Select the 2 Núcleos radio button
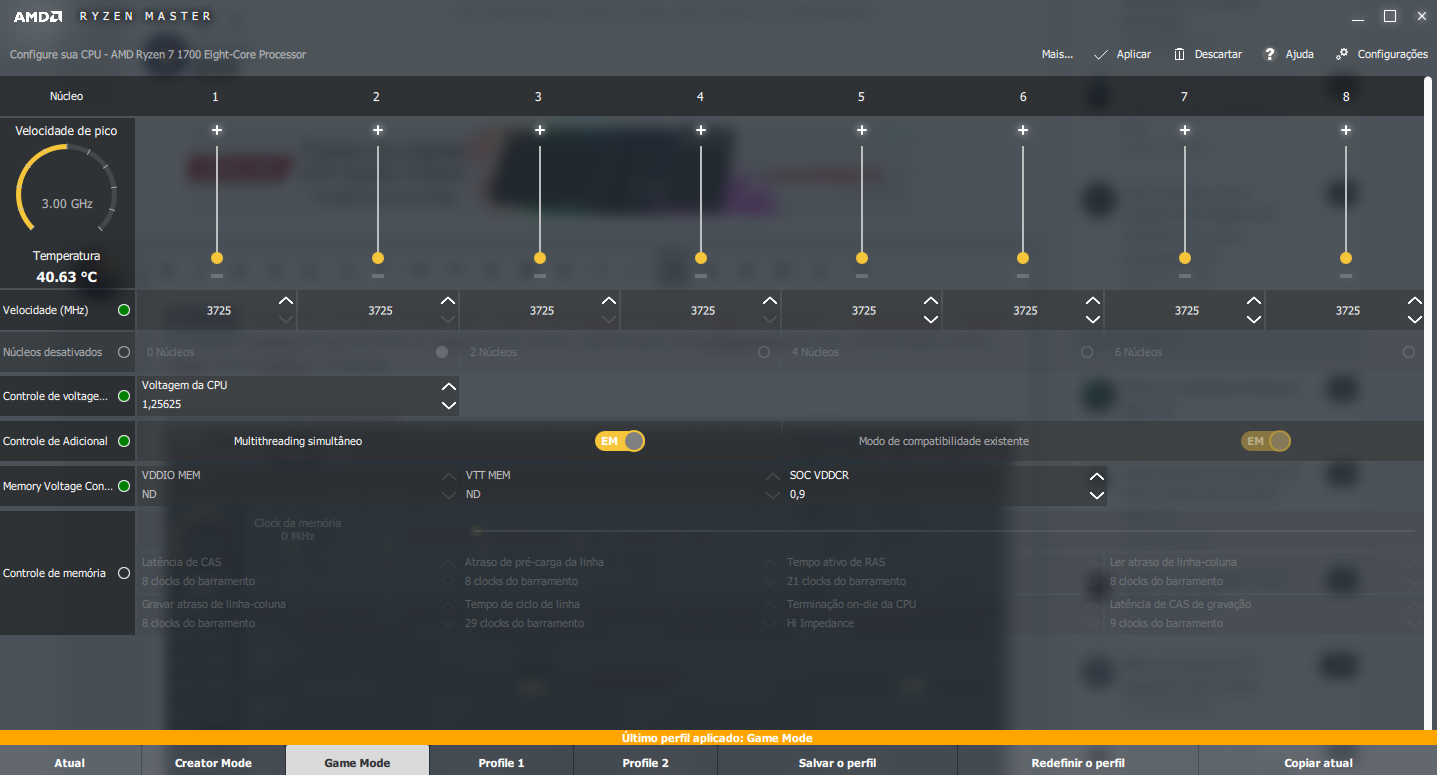The image size is (1437, 775). [x=764, y=352]
